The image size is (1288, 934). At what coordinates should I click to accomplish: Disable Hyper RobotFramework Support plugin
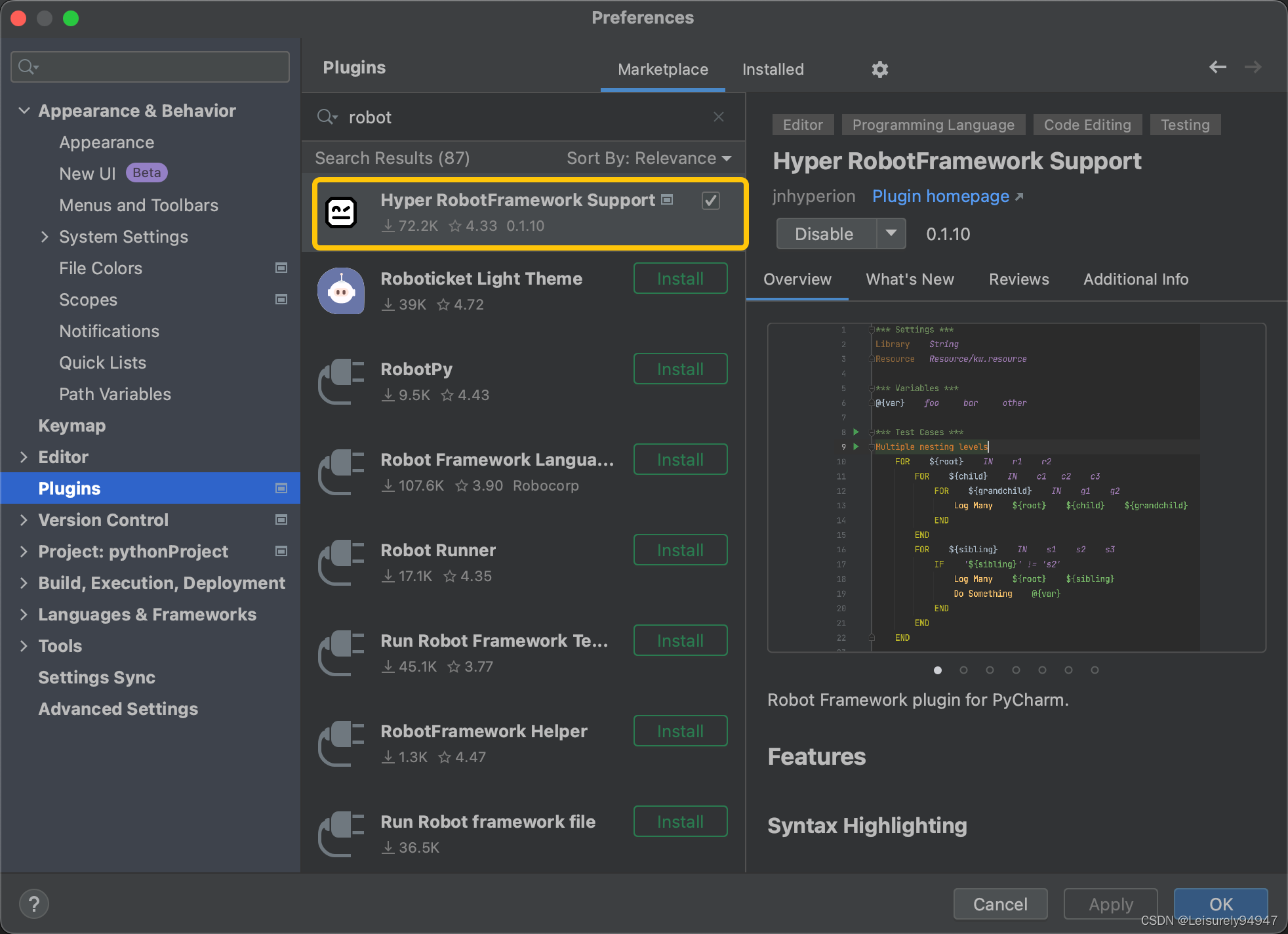coord(826,233)
